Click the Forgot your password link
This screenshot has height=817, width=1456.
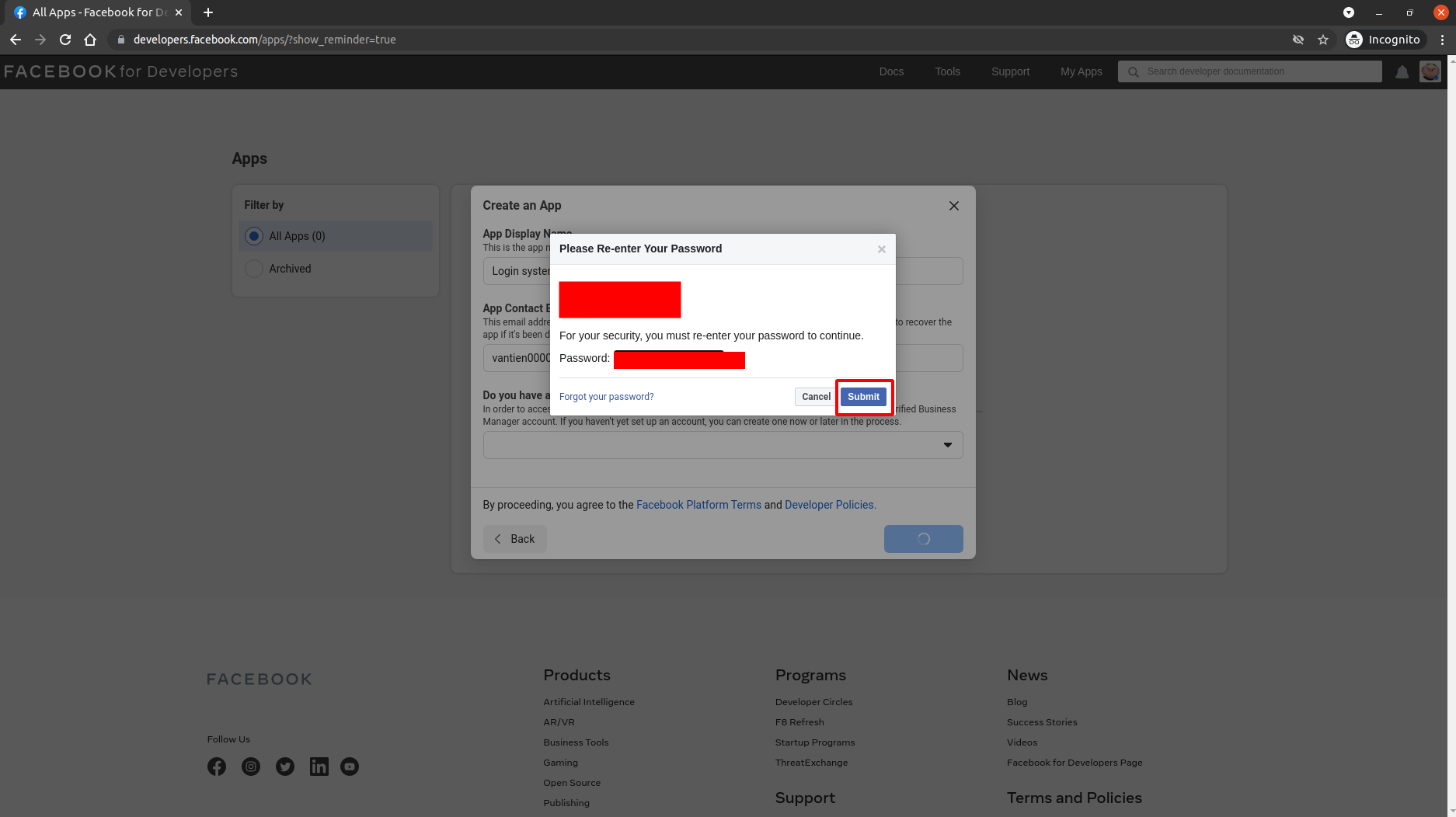coord(606,397)
